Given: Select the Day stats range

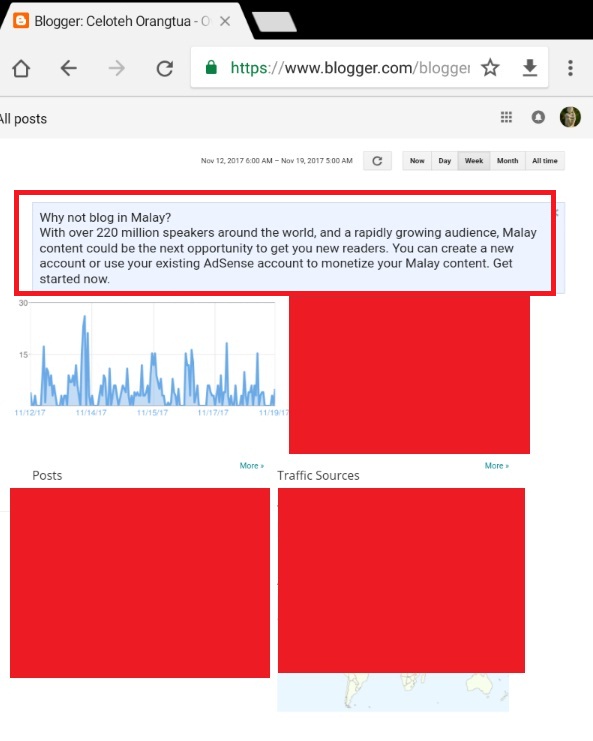Looking at the screenshot, I should pyautogui.click(x=445, y=161).
